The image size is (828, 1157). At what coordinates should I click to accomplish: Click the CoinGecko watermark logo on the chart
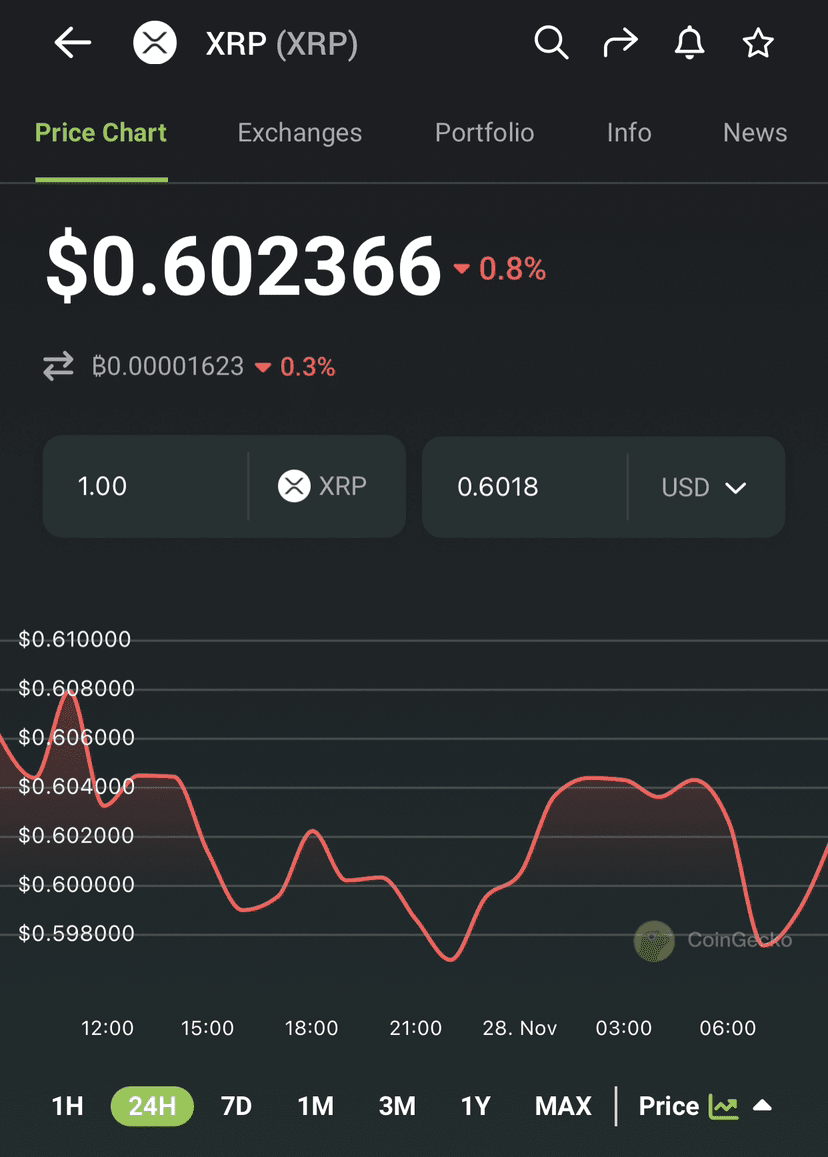point(655,941)
